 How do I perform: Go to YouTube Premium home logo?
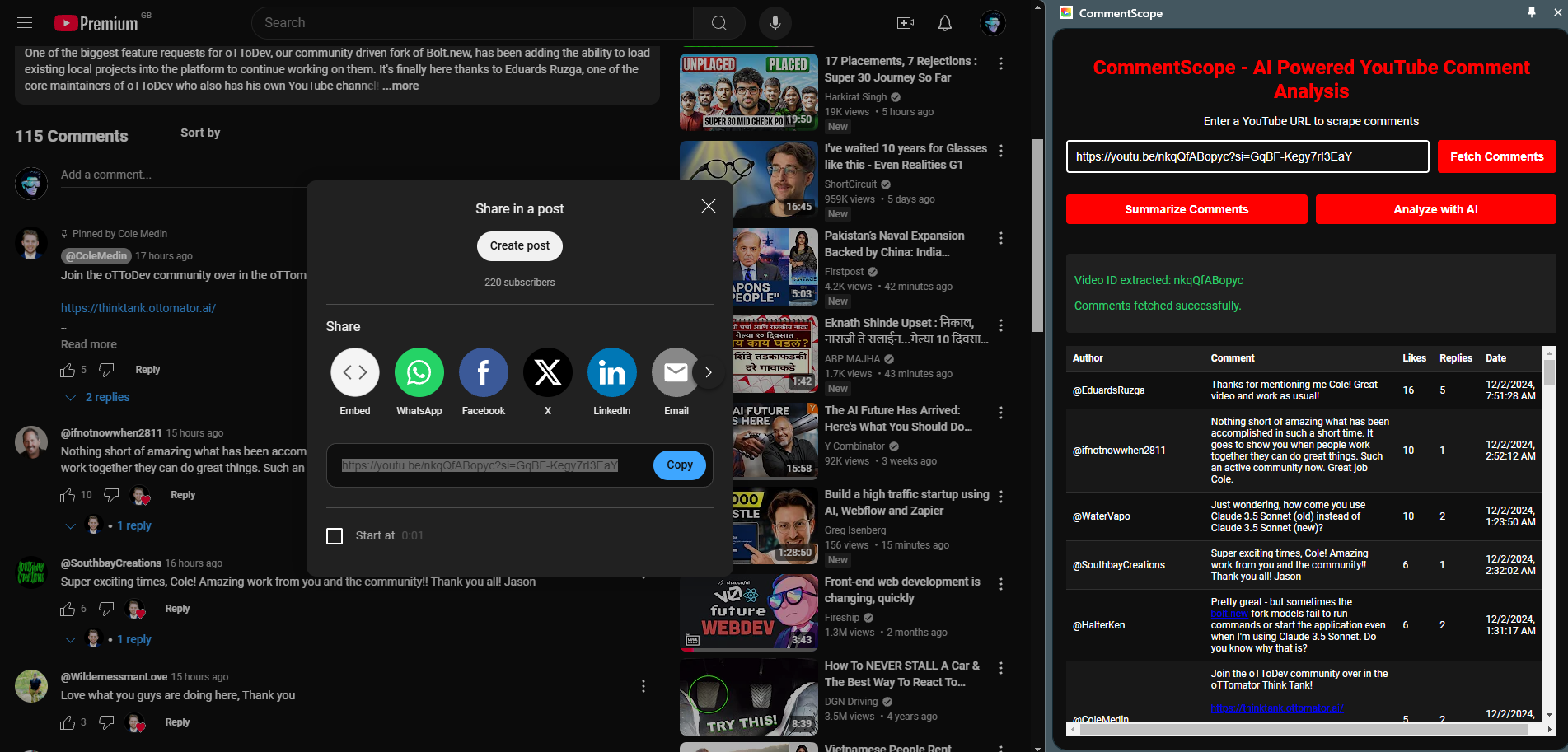[x=96, y=23]
